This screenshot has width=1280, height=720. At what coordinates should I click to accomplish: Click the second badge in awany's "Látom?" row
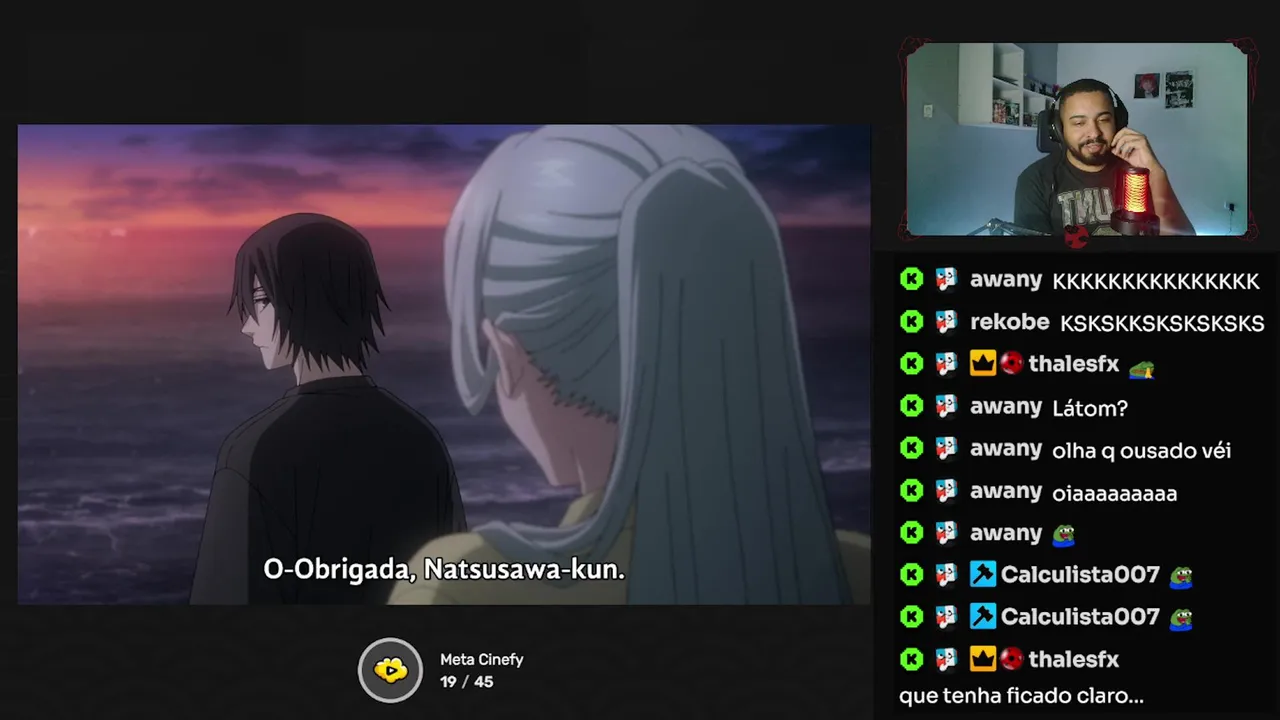(946, 406)
